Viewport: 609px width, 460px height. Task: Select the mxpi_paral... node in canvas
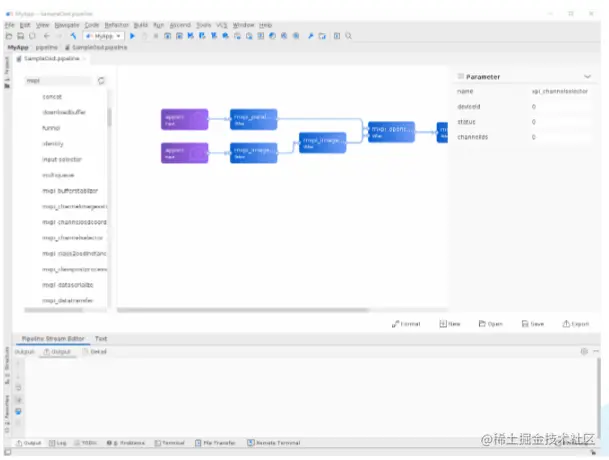coord(254,120)
